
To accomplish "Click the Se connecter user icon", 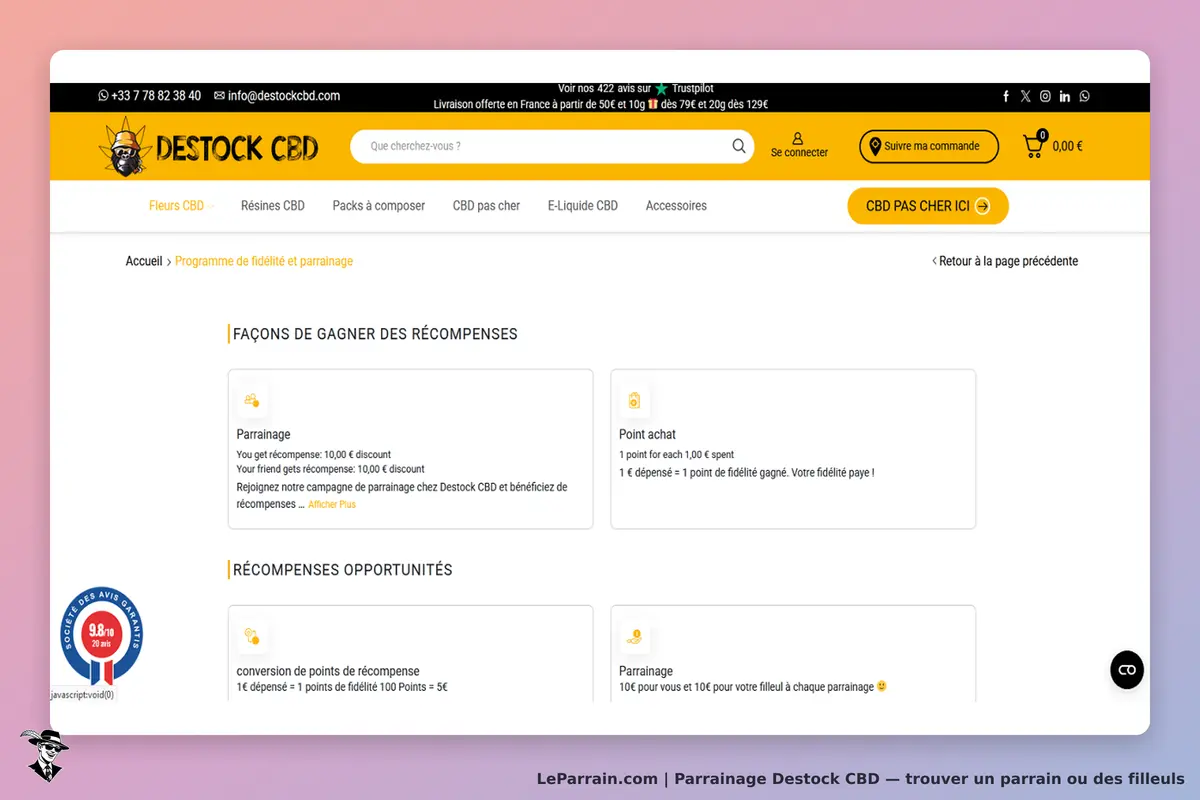I will [798, 138].
